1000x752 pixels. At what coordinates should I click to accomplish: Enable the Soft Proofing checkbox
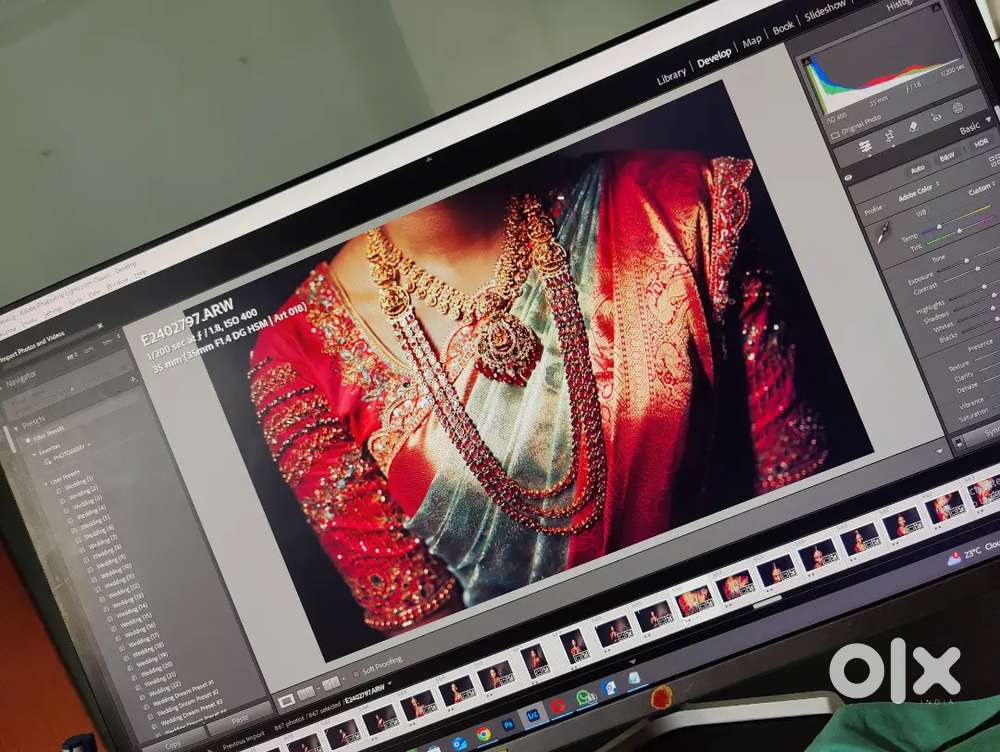355,675
